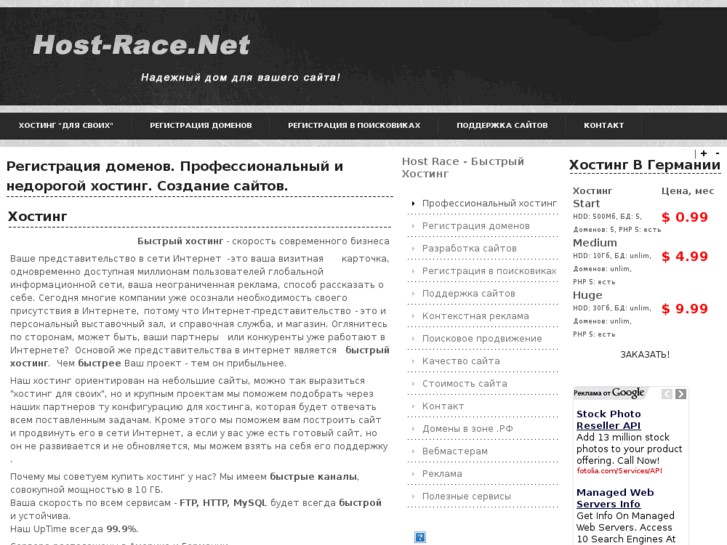727x545 pixels.
Task: Open the Качество сайта sidebar link
Action: click(x=461, y=361)
